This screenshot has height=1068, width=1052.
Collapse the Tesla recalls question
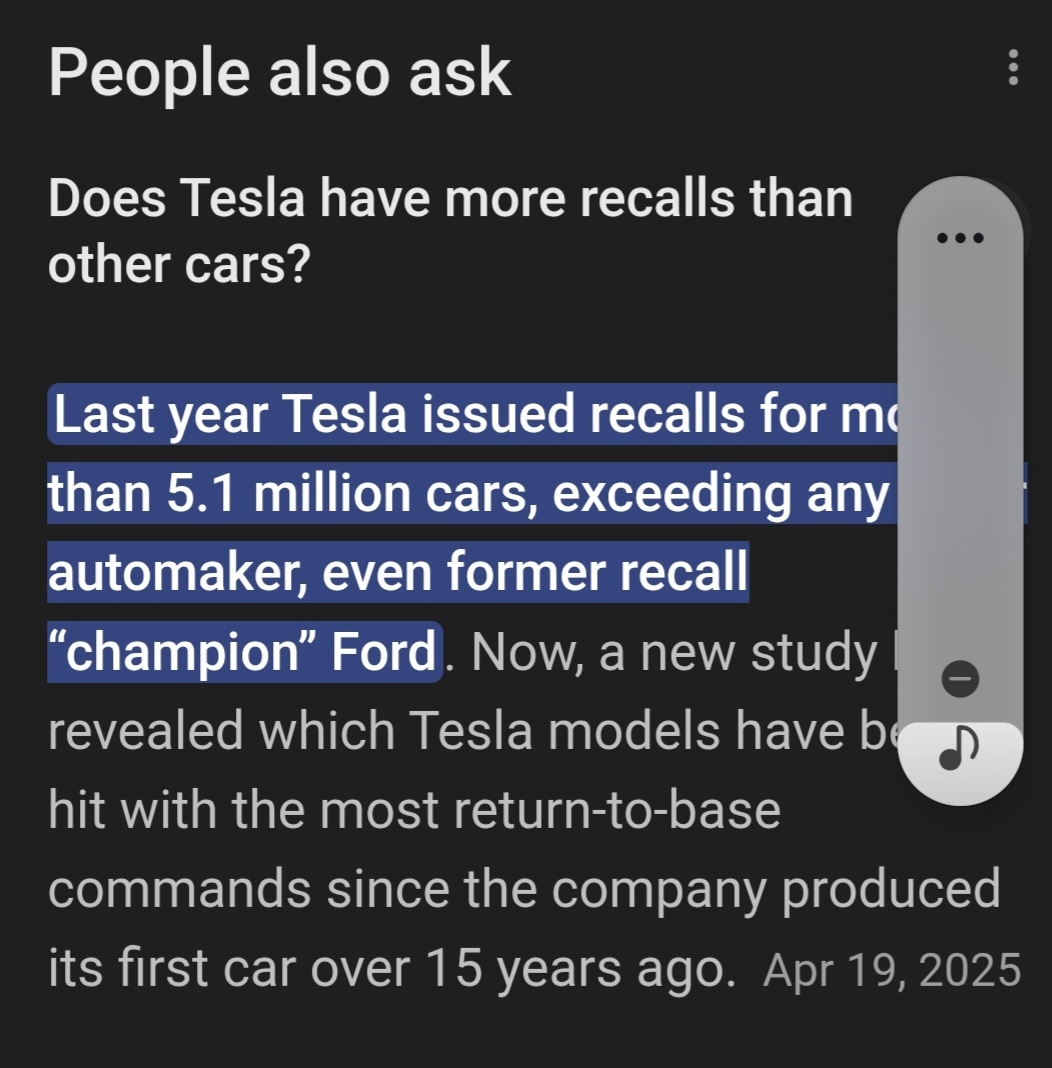point(450,230)
